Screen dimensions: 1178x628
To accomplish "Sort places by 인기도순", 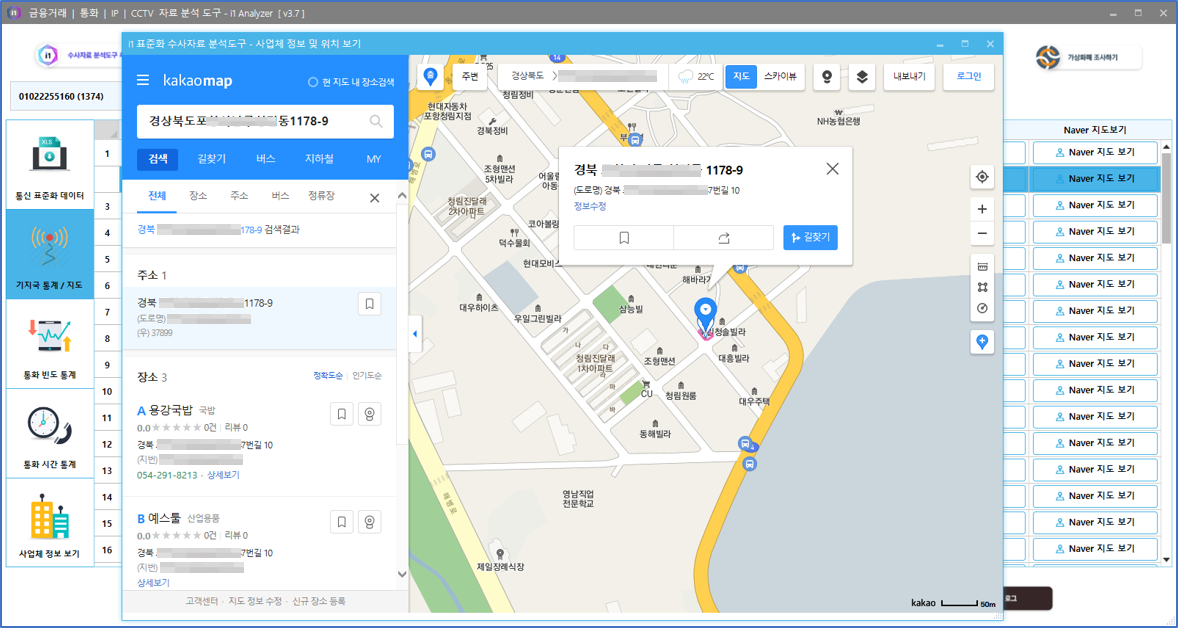I will click(367, 376).
